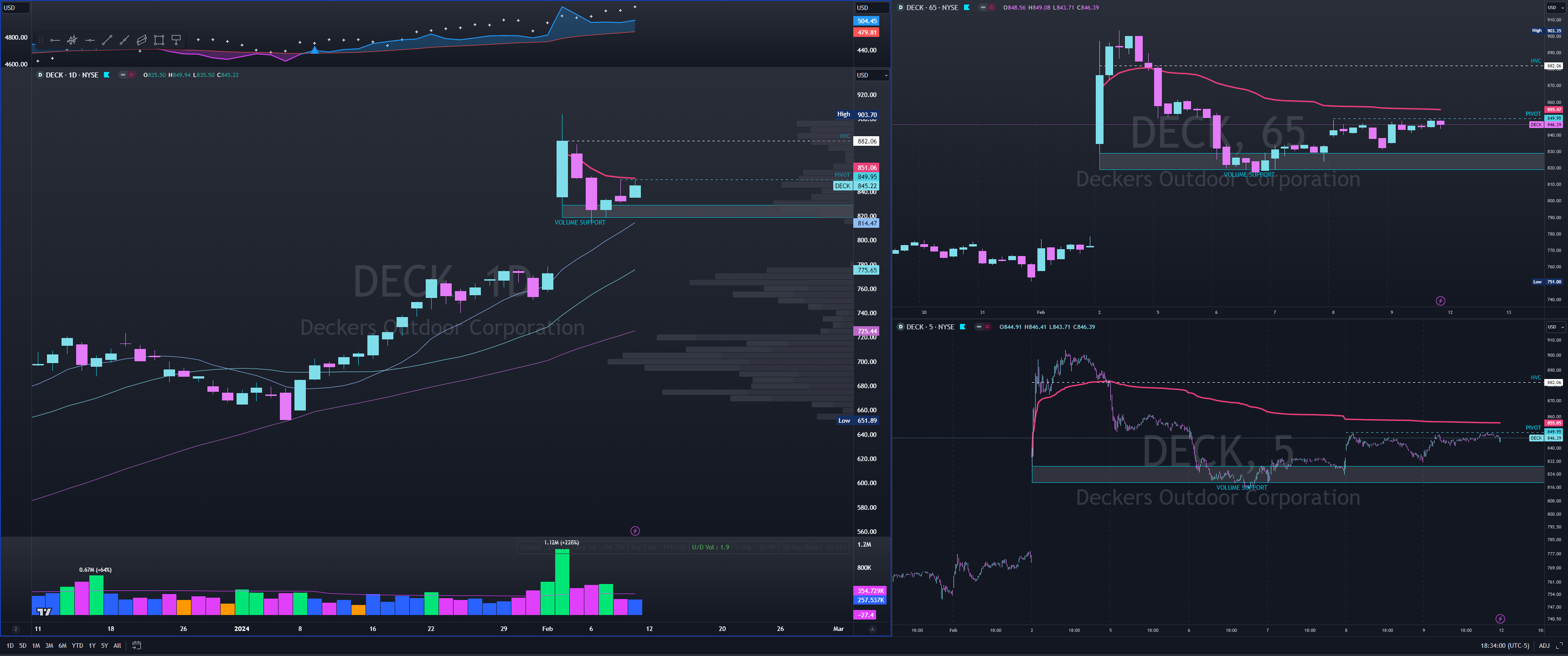The height and width of the screenshot is (656, 1568).
Task: Open timezone menu showing 18:34:00 (UTC-5)
Action: pos(1504,646)
